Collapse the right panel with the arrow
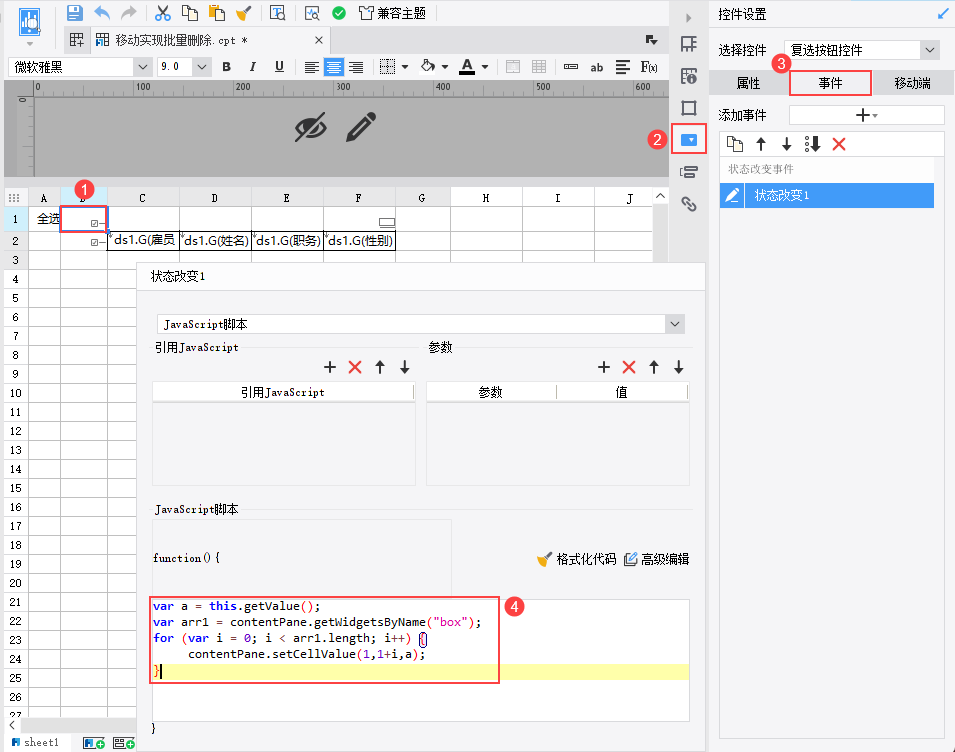The height and width of the screenshot is (752, 955). click(x=688, y=18)
